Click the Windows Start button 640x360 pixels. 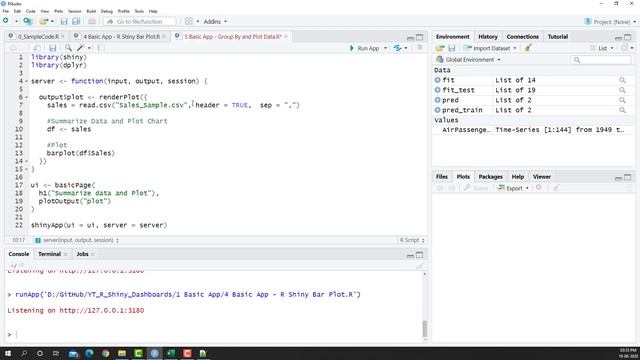(7, 353)
